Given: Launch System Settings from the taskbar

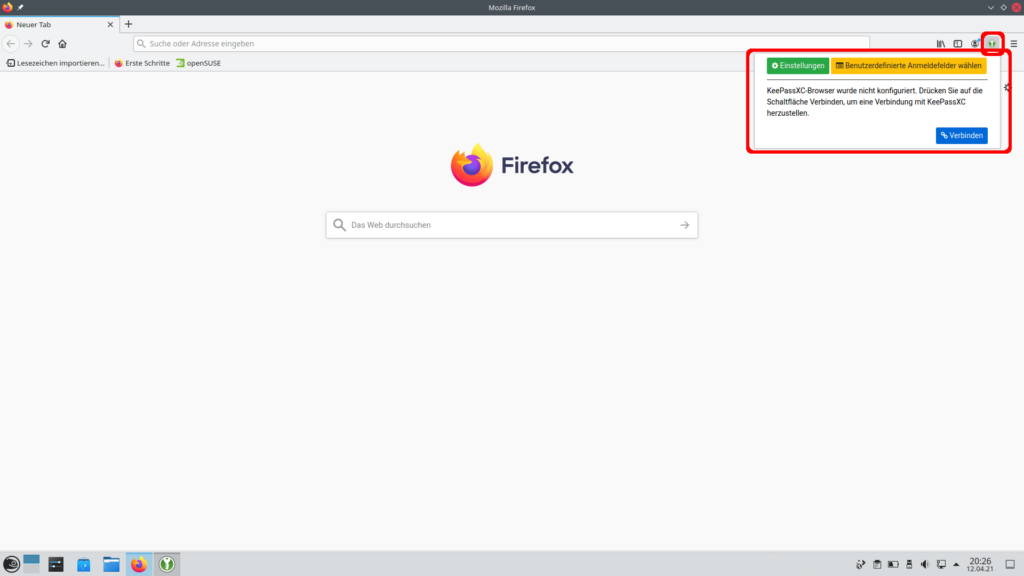Looking at the screenshot, I should pyautogui.click(x=56, y=564).
